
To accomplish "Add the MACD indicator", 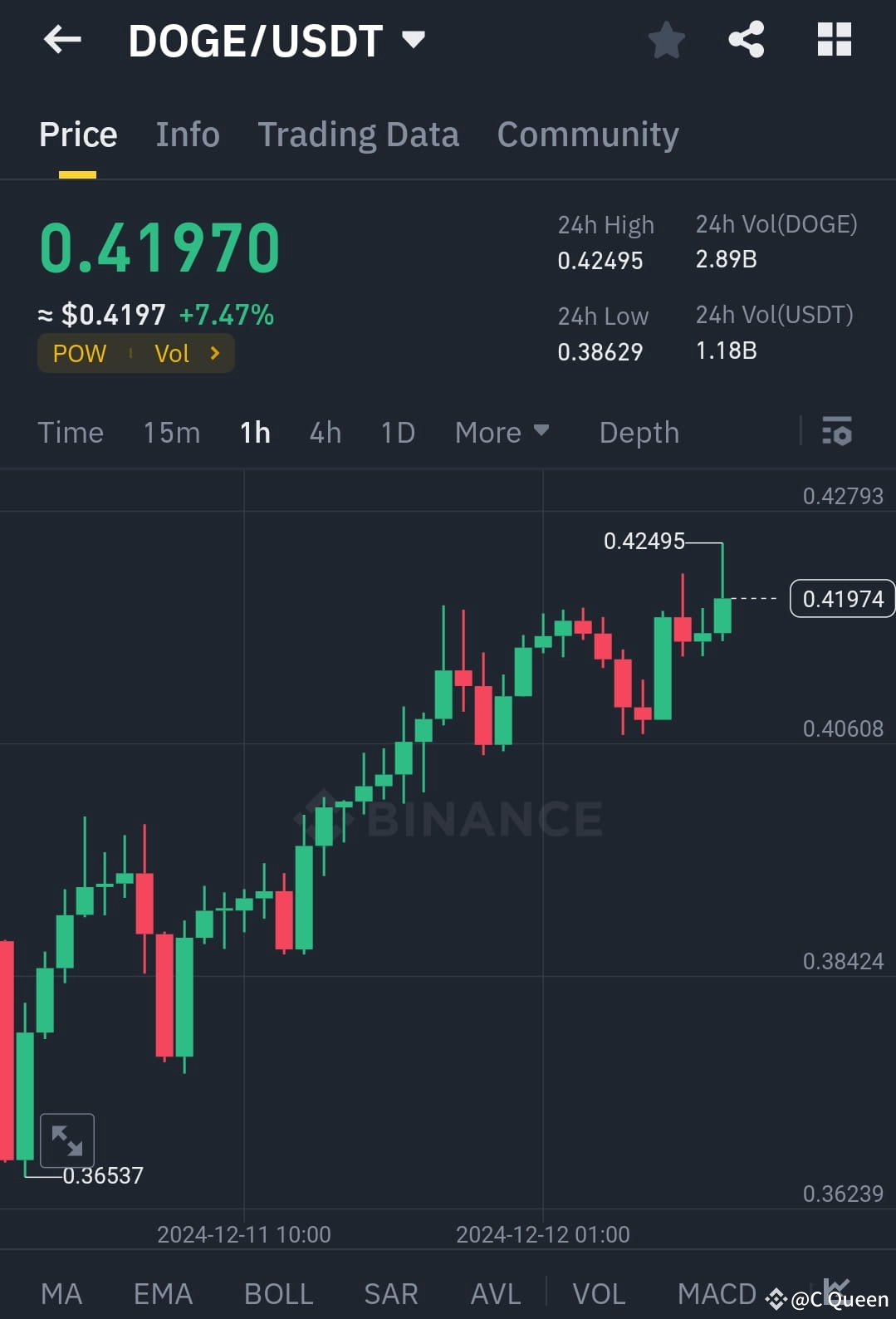I will click(x=716, y=1292).
